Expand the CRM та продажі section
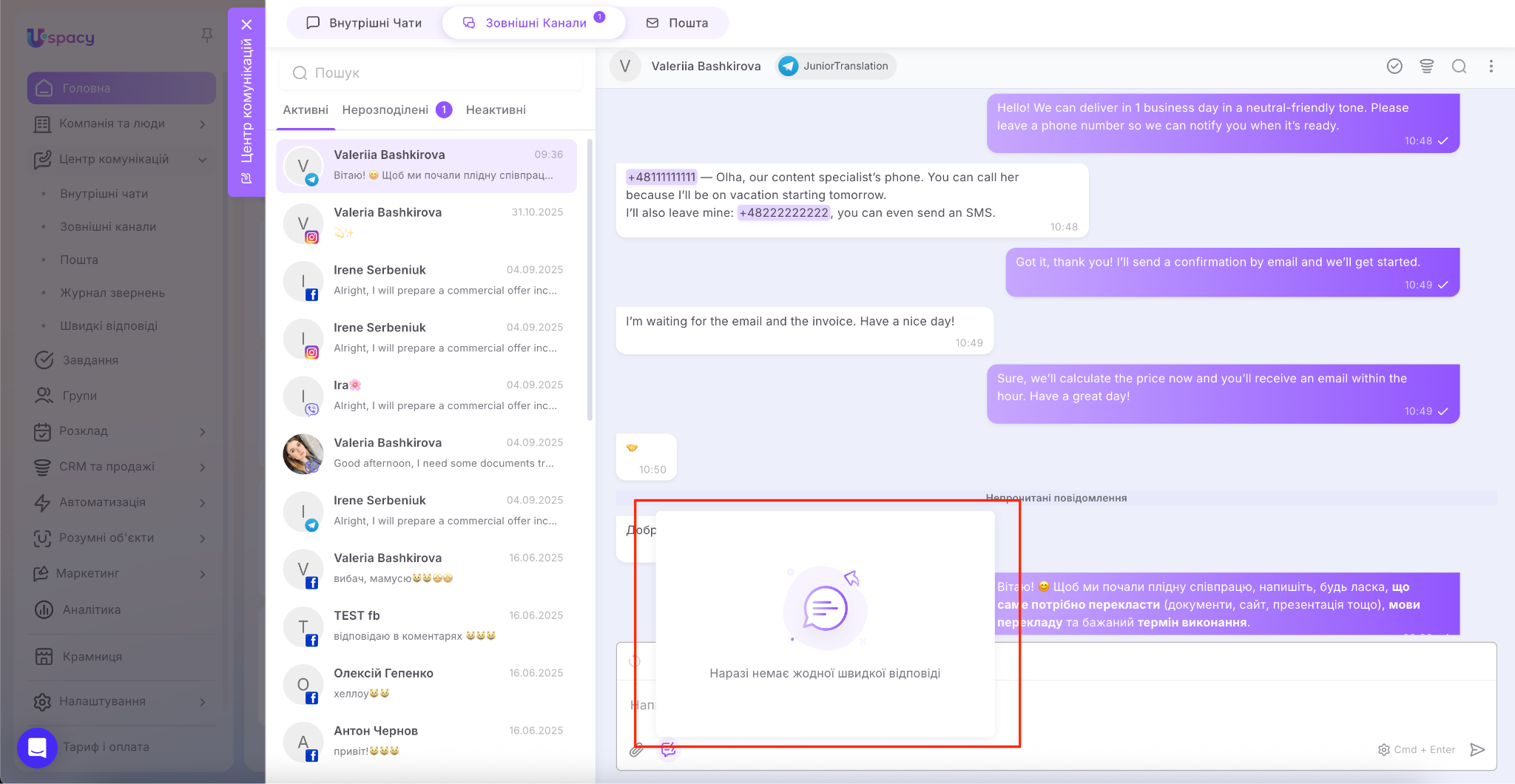This screenshot has height=784, width=1515. pos(203,467)
